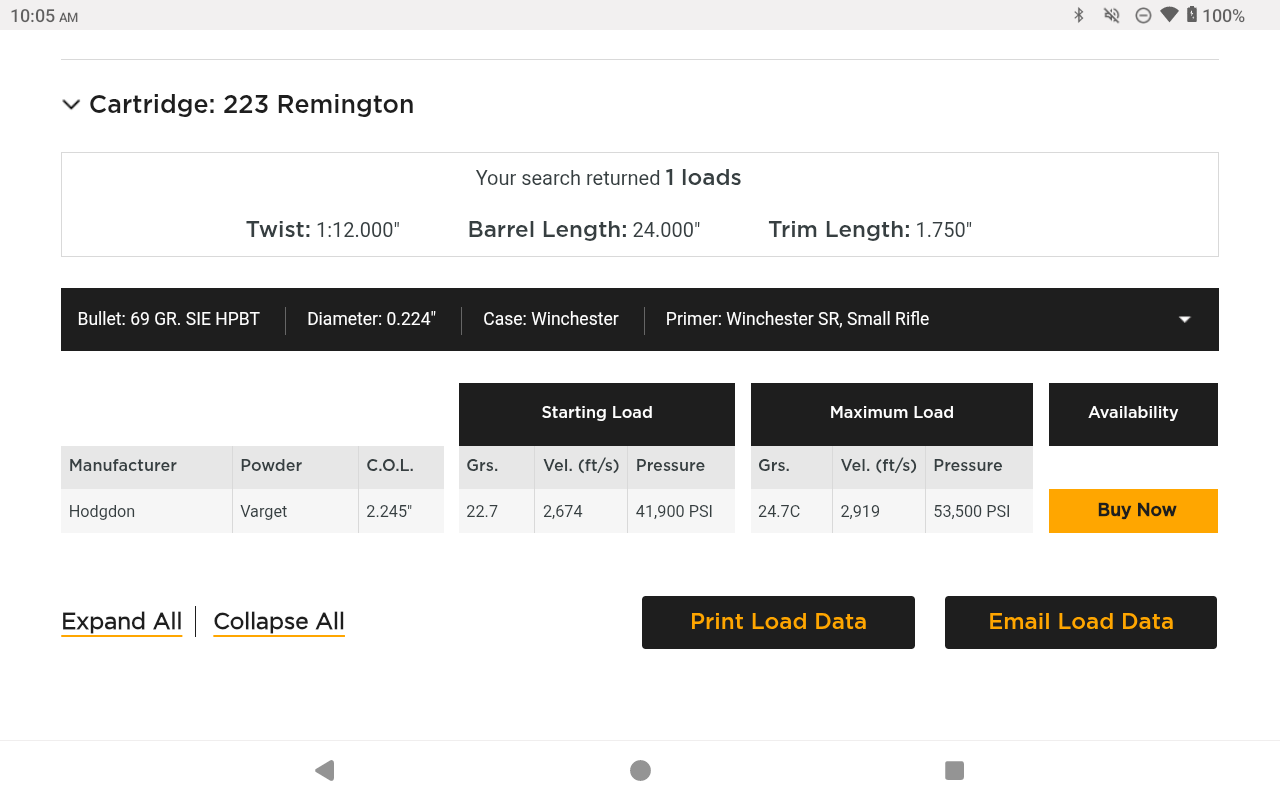This screenshot has height=800, width=1280.
Task: Select the Maximum Load column header
Action: click(891, 413)
